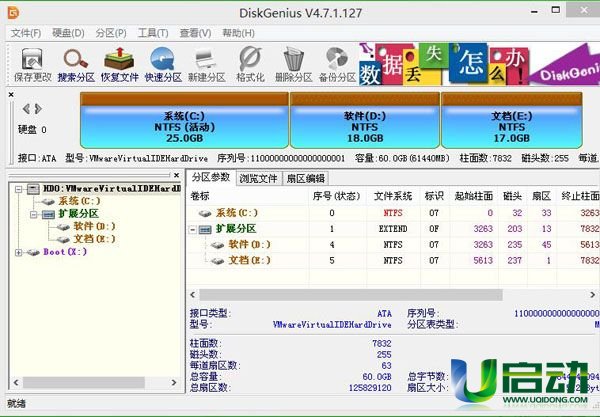Click right arrow of tree panel scrollbar
The height and width of the screenshot is (417, 600).
point(174,382)
